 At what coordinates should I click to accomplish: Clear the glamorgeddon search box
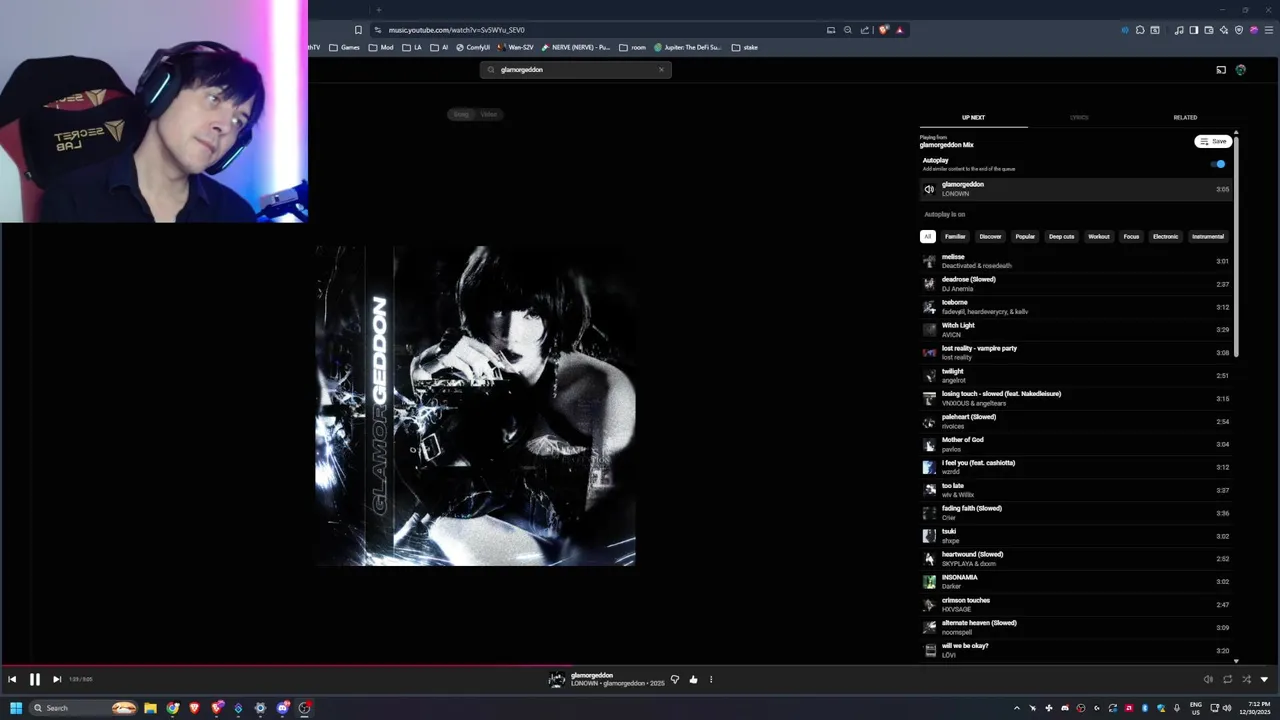click(661, 70)
